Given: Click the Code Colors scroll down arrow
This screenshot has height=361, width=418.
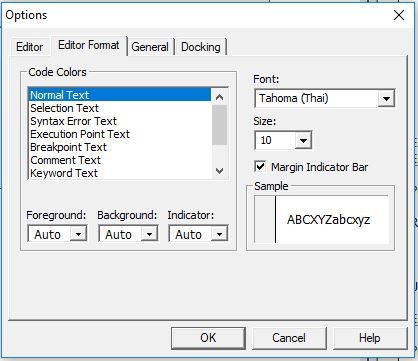Looking at the screenshot, I should coord(219,171).
